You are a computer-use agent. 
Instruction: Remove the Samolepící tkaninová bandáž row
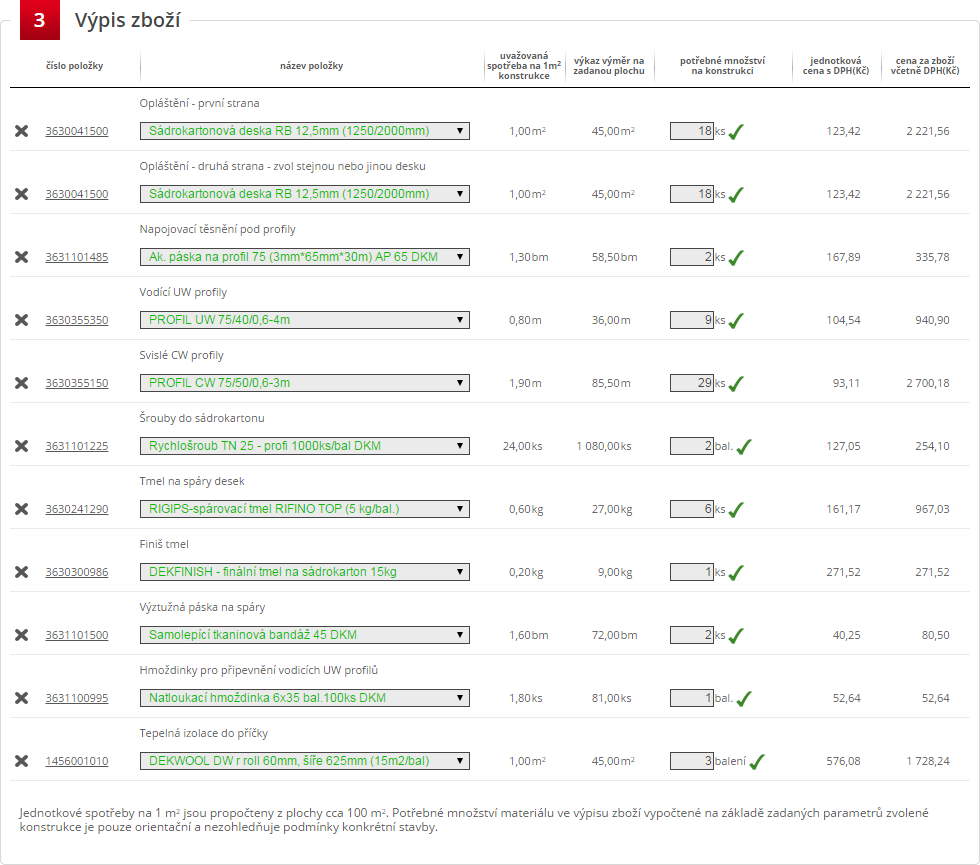pyautogui.click(x=22, y=635)
